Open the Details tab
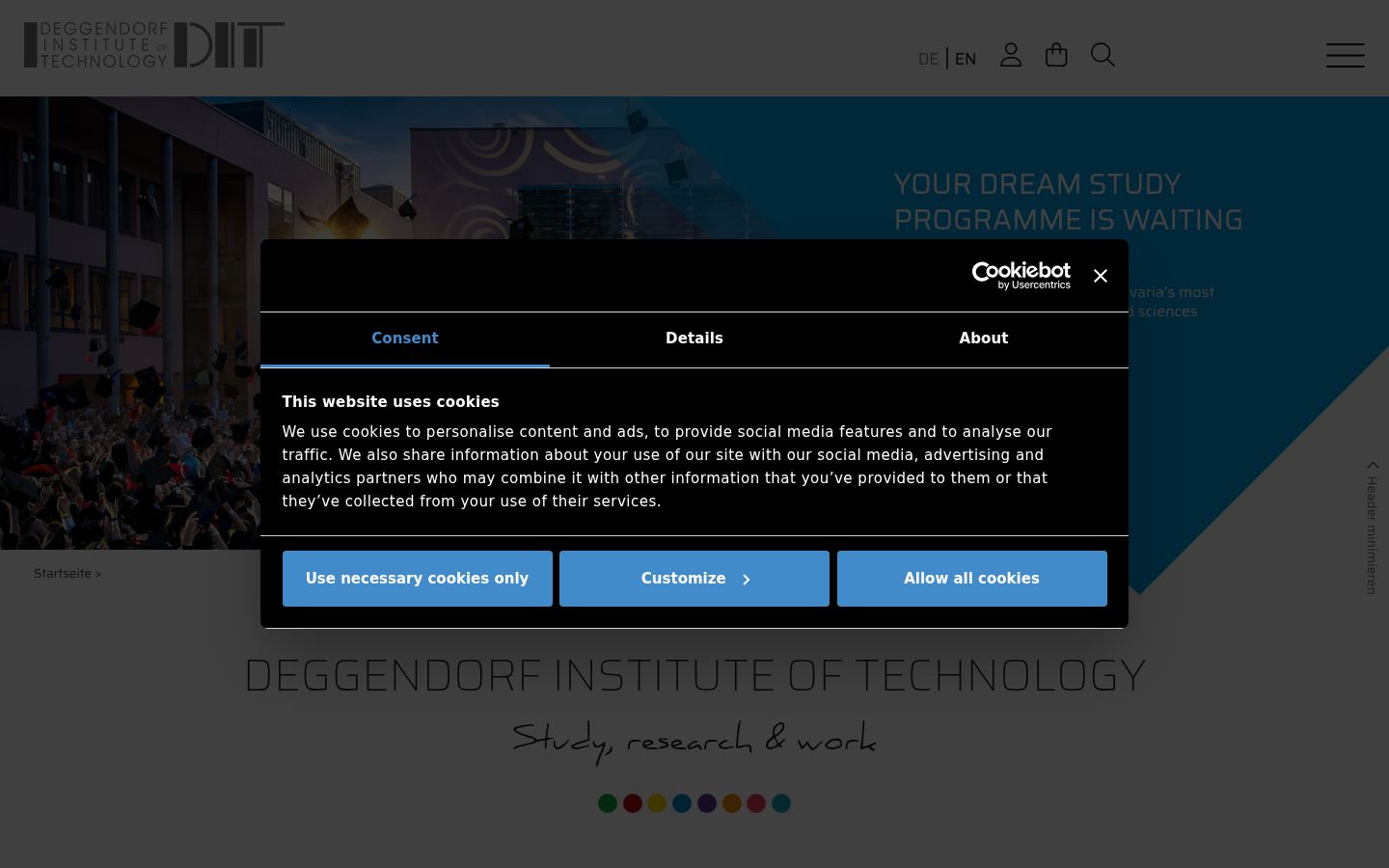Screen dimensions: 1389x868 coord(694,339)
